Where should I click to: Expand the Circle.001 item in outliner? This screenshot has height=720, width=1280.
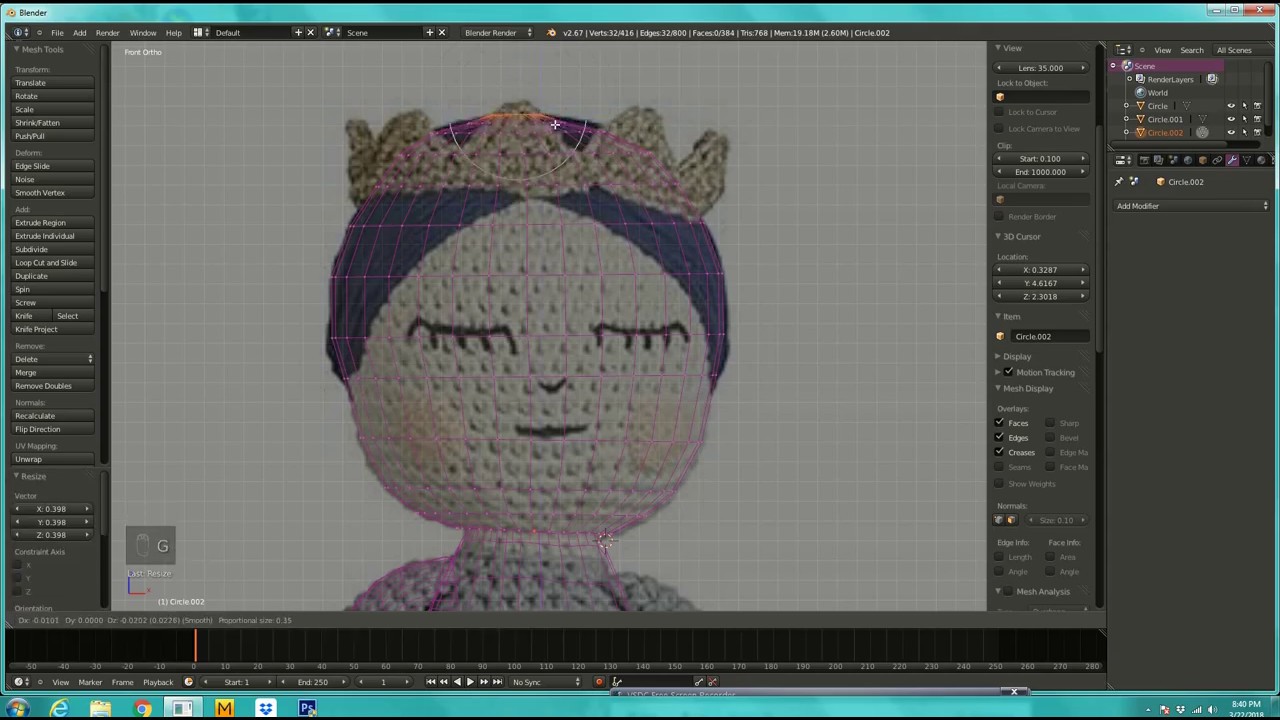tap(1127, 119)
